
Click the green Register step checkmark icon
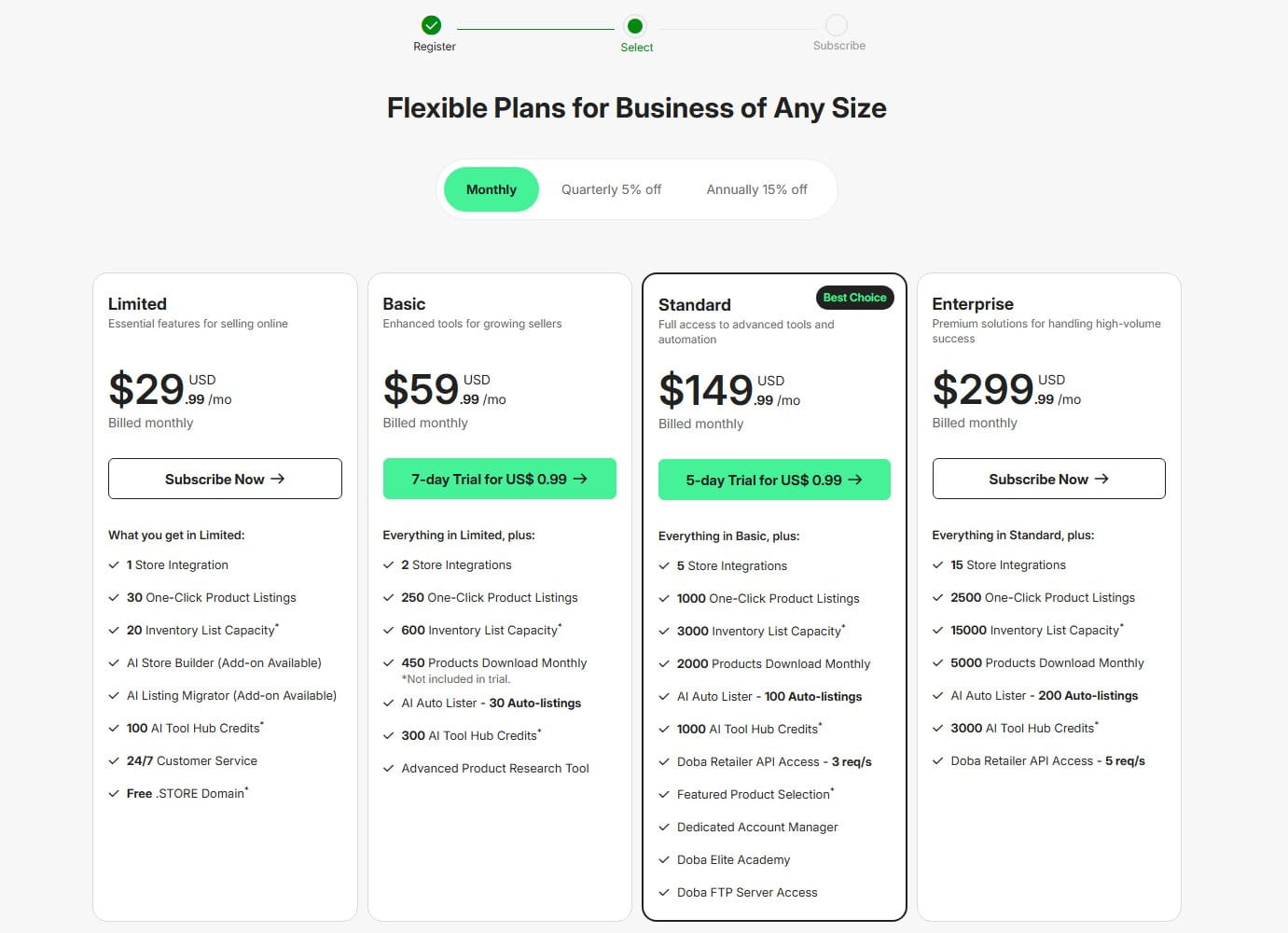pyautogui.click(x=431, y=25)
